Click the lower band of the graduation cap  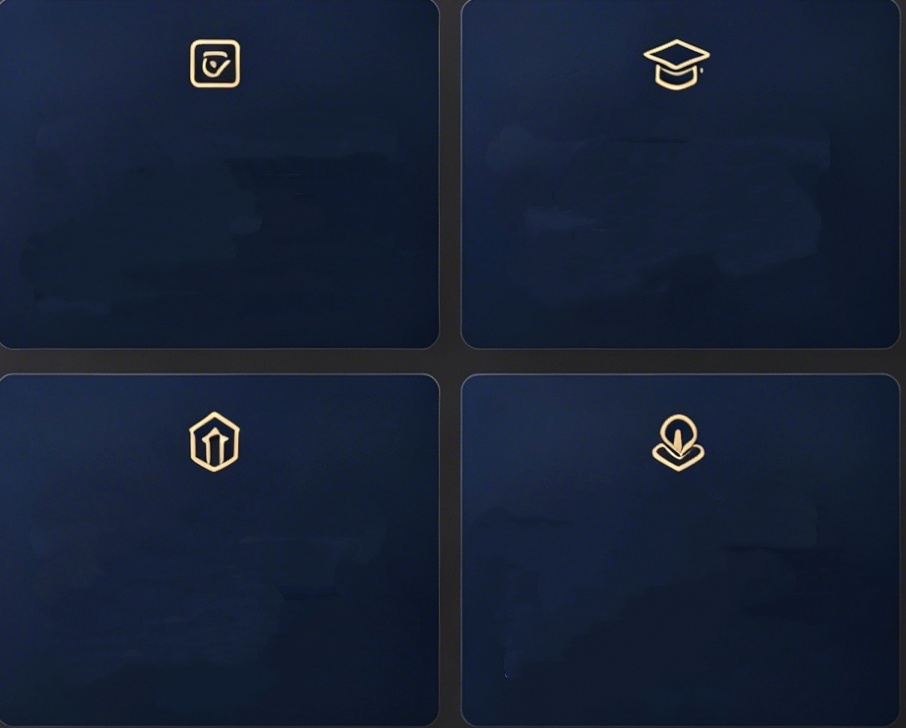pyautogui.click(x=677, y=79)
